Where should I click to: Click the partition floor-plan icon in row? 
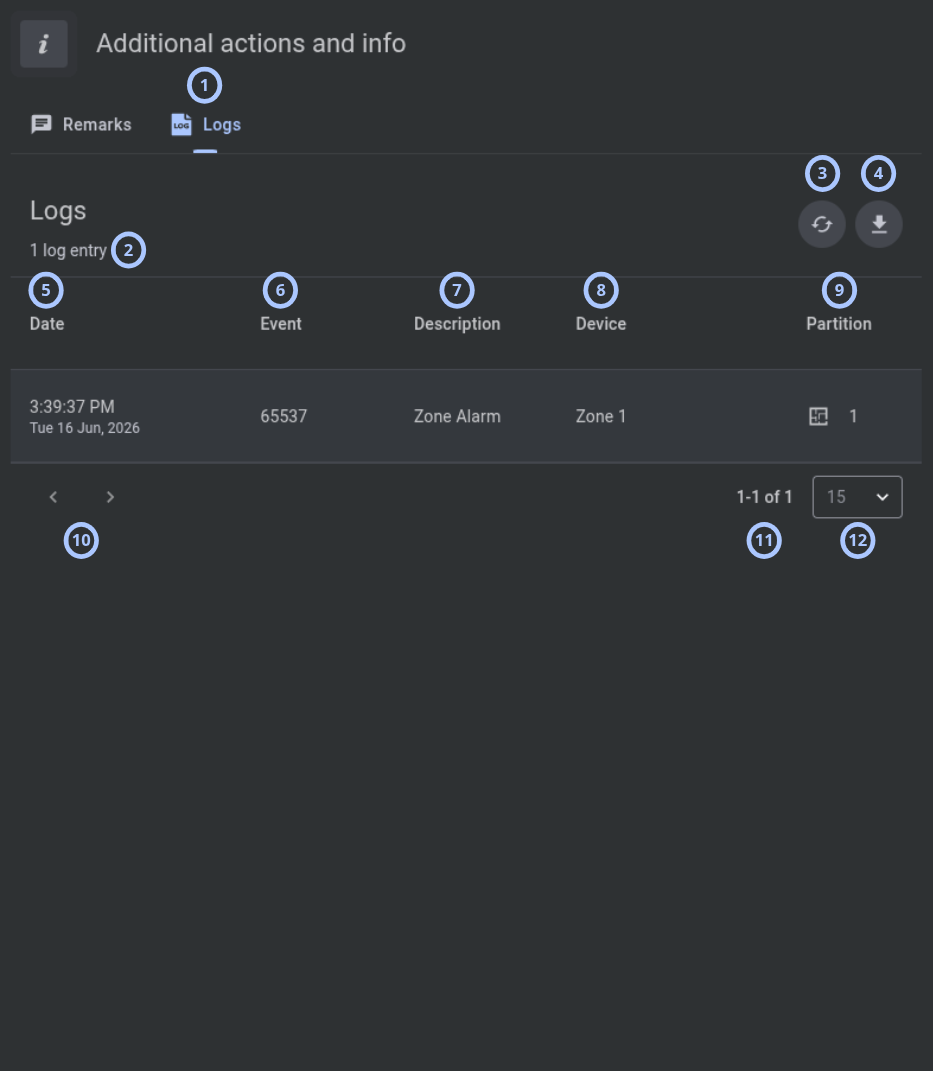(x=818, y=416)
